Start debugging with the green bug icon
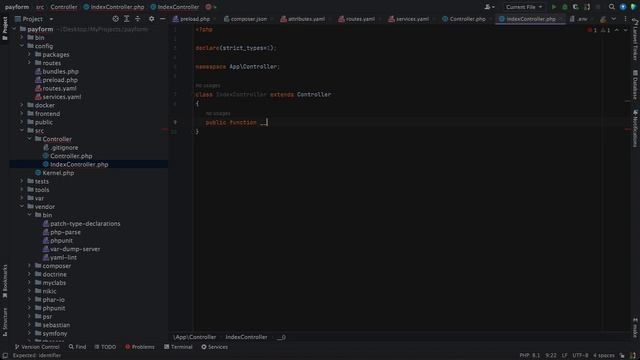Screen dimensions: 640x360 coord(564,7)
